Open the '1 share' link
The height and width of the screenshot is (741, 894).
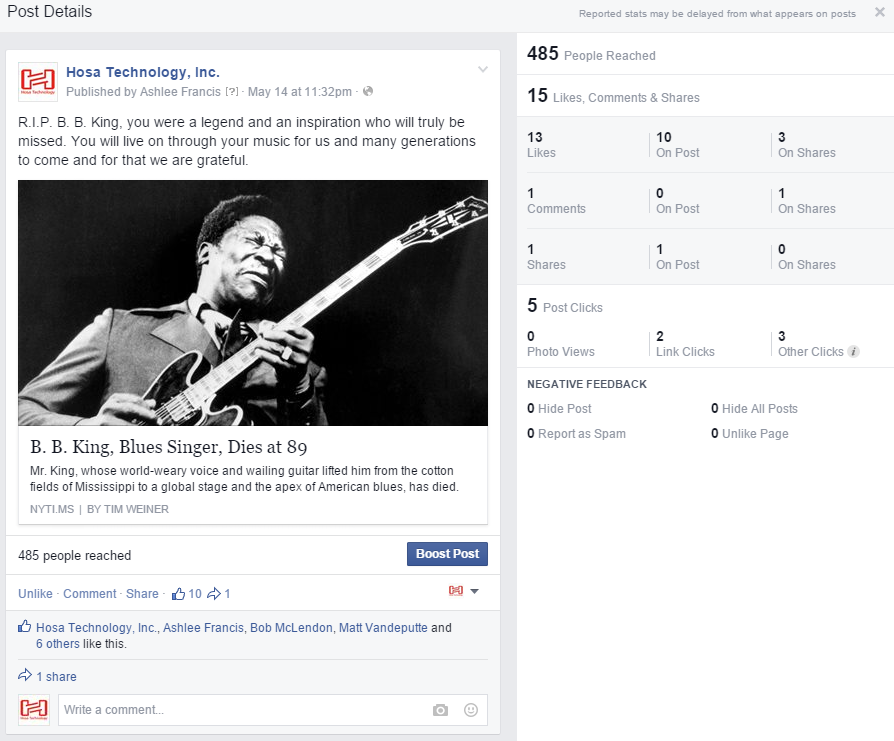(x=56, y=677)
